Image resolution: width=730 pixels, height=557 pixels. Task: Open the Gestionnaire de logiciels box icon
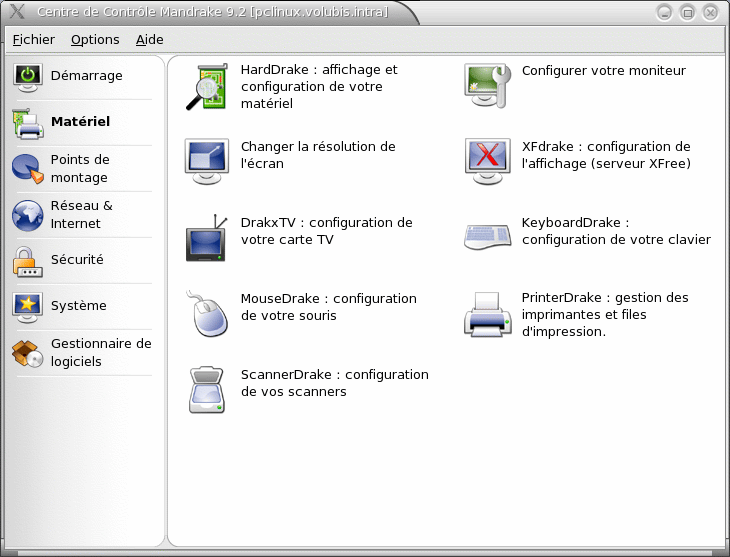pos(28,353)
